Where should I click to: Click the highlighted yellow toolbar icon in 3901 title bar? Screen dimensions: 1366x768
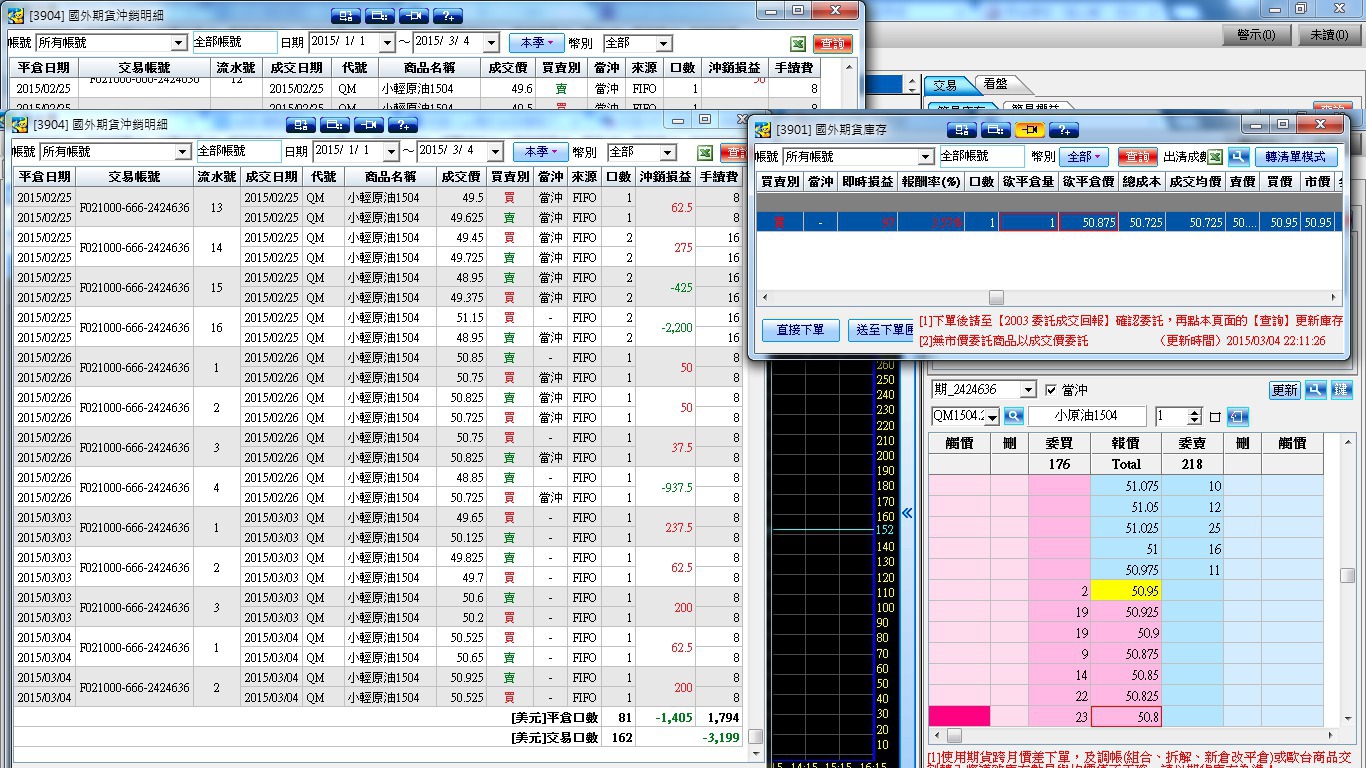tap(1029, 129)
